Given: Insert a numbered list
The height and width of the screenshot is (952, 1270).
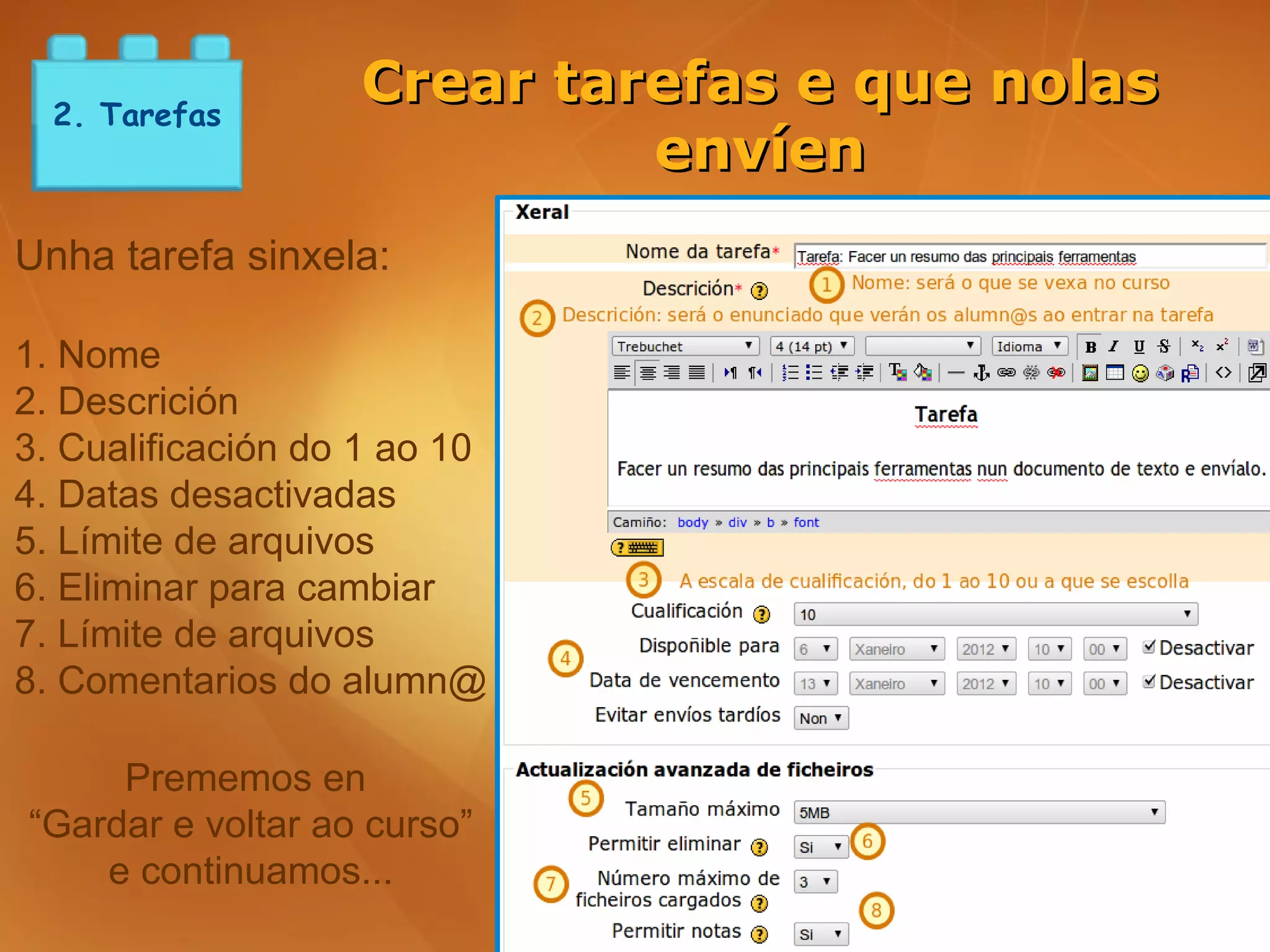Looking at the screenshot, I should click(x=789, y=372).
